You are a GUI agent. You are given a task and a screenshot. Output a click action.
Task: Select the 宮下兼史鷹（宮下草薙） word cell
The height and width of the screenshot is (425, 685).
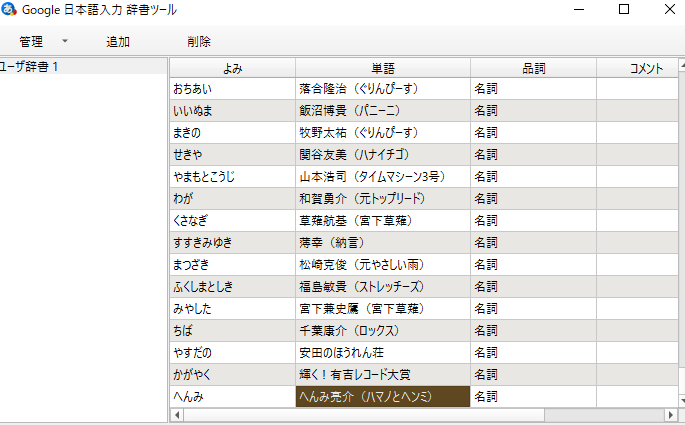[x=383, y=309]
